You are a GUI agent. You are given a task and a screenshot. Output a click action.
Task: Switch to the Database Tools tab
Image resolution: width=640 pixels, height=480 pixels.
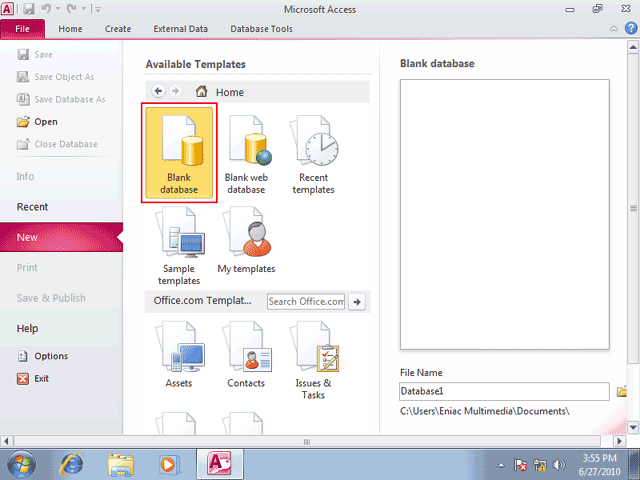coord(261,29)
